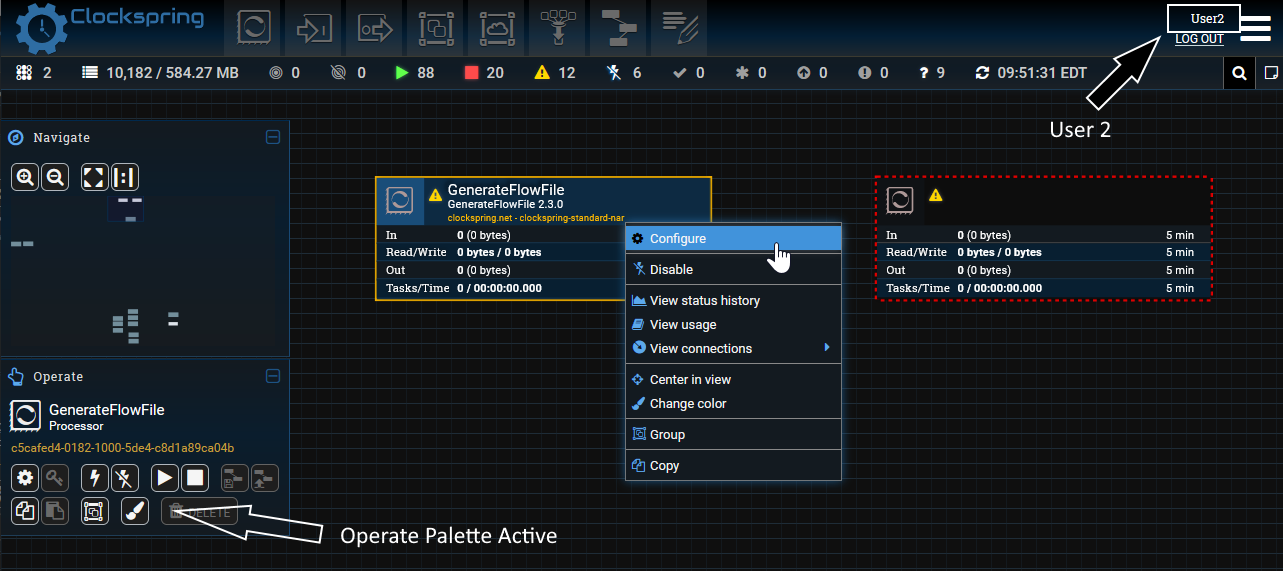
Task: Click the stopped components count 20
Action: 484,73
